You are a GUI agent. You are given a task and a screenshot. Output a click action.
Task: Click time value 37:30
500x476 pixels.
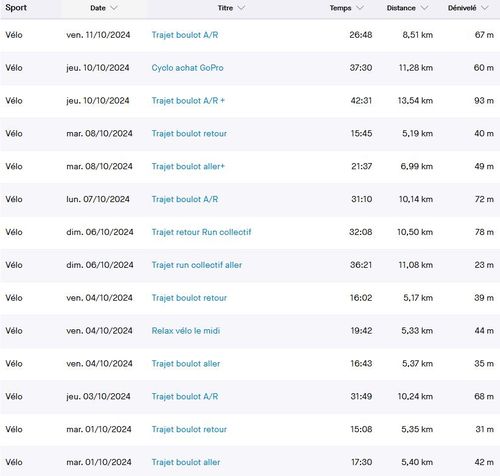tap(361, 68)
